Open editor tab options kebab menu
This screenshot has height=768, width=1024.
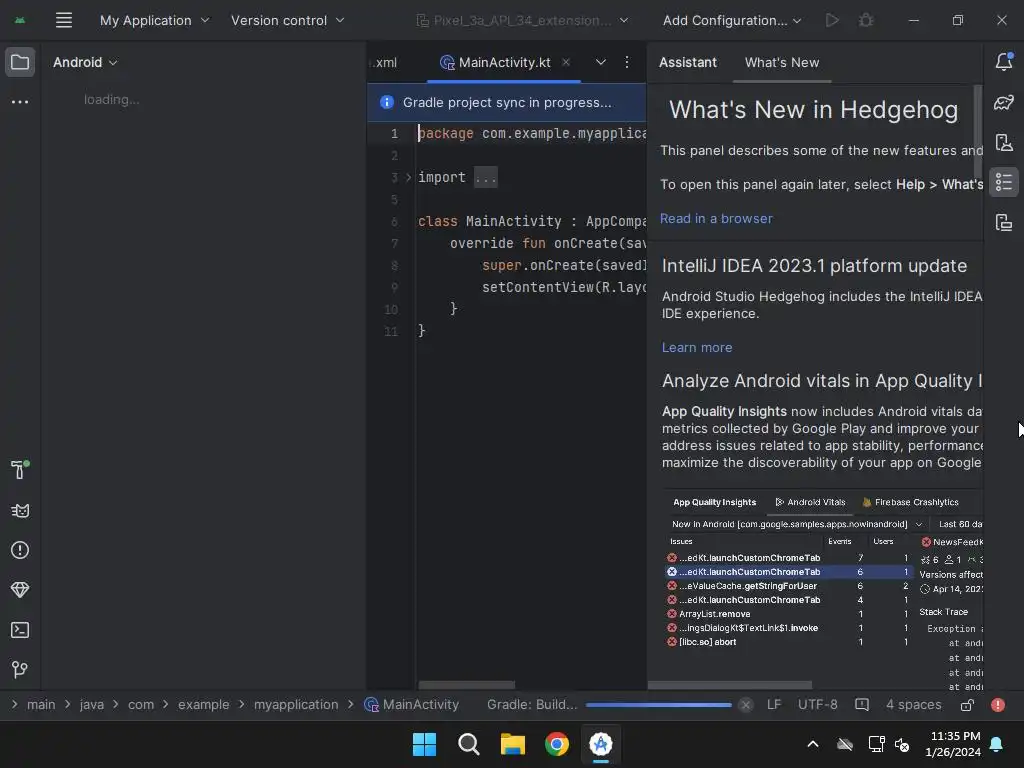point(627,62)
